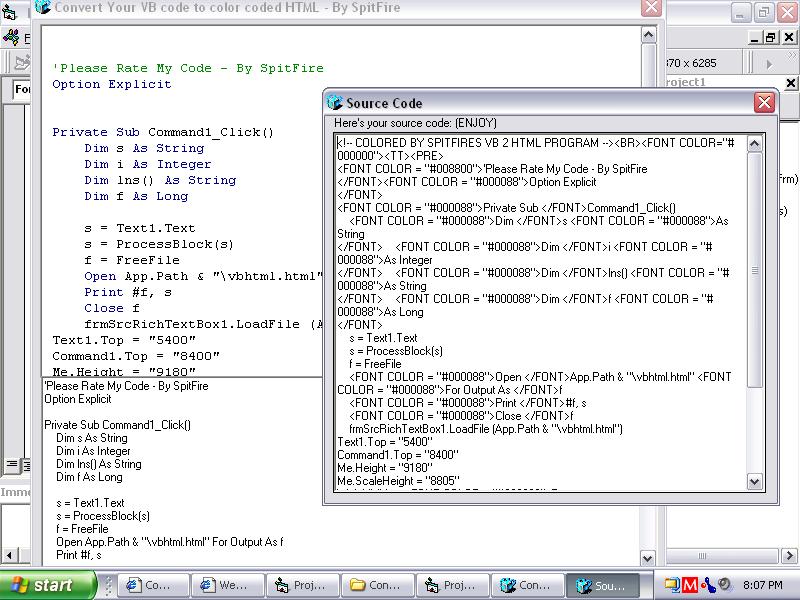Image resolution: width=800 pixels, height=600 pixels.
Task: Click the red M tray icon
Action: 688,585
